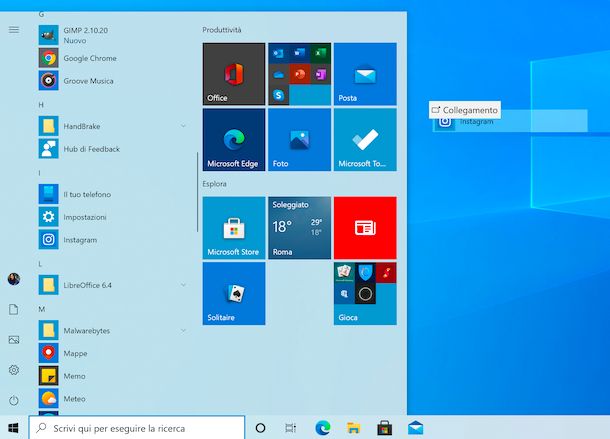Open Impostazioni from the app list
Screen dimensions: 610x439
point(113,217)
